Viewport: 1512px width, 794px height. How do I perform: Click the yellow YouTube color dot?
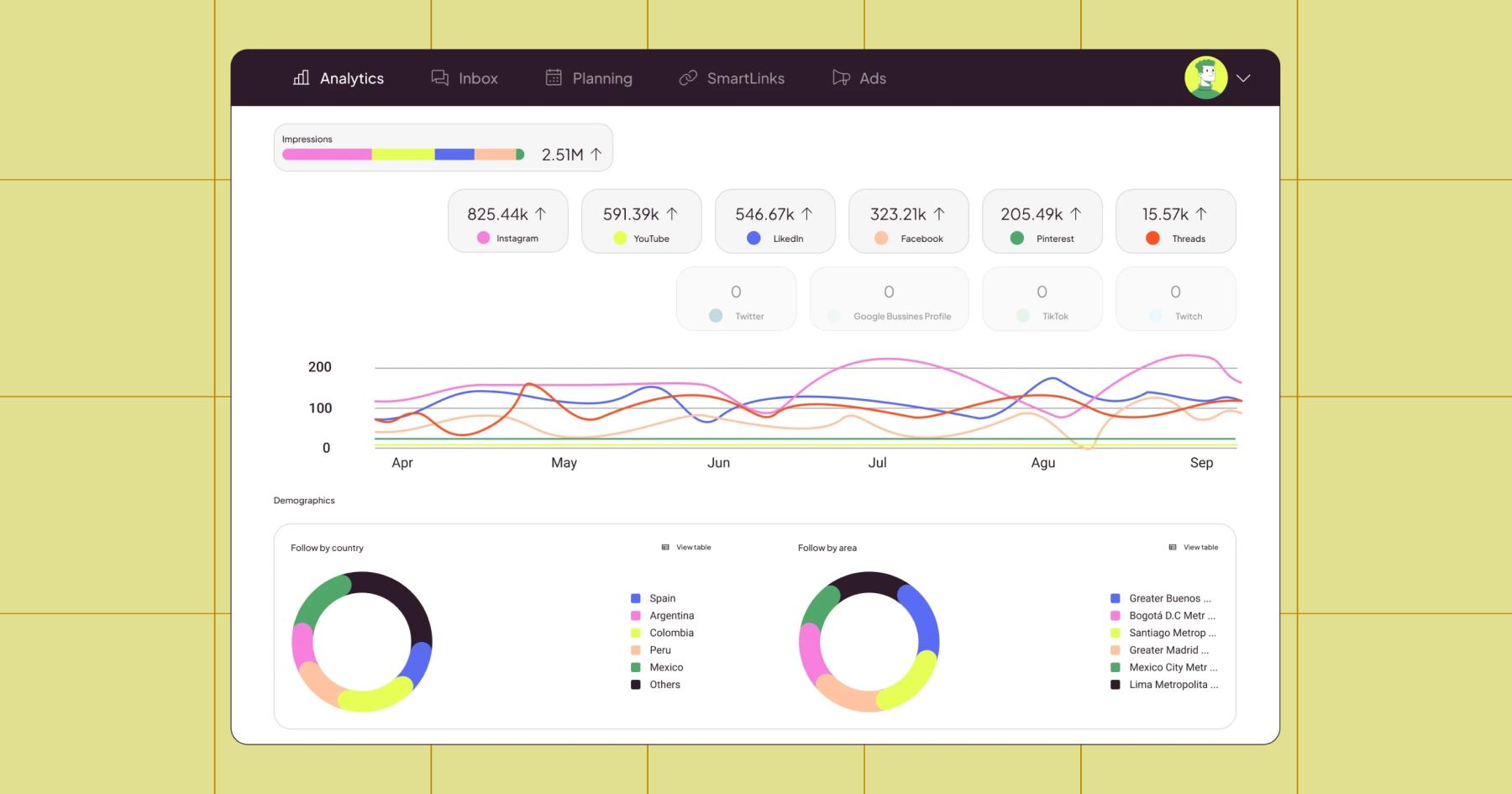620,238
